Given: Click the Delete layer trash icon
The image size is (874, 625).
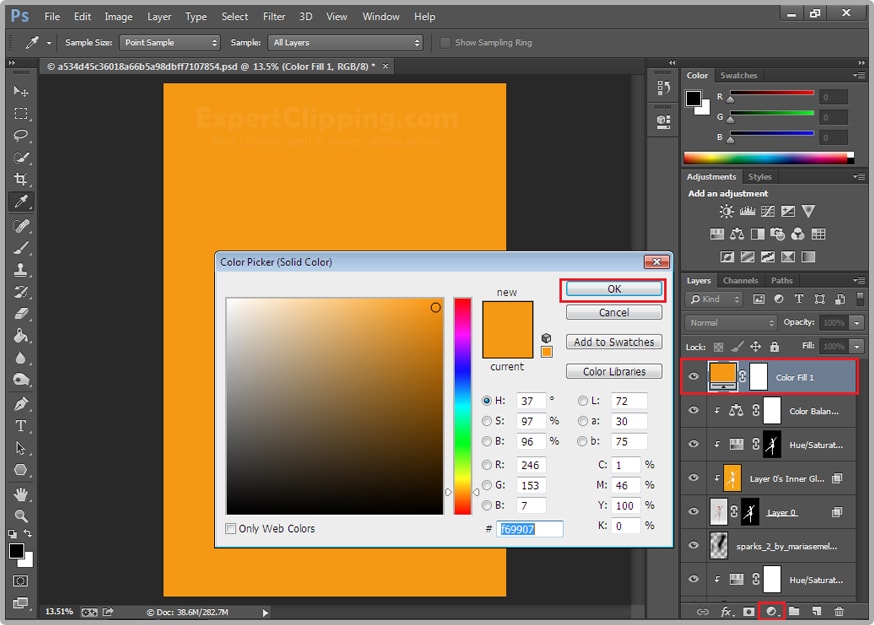Looking at the screenshot, I should click(839, 611).
